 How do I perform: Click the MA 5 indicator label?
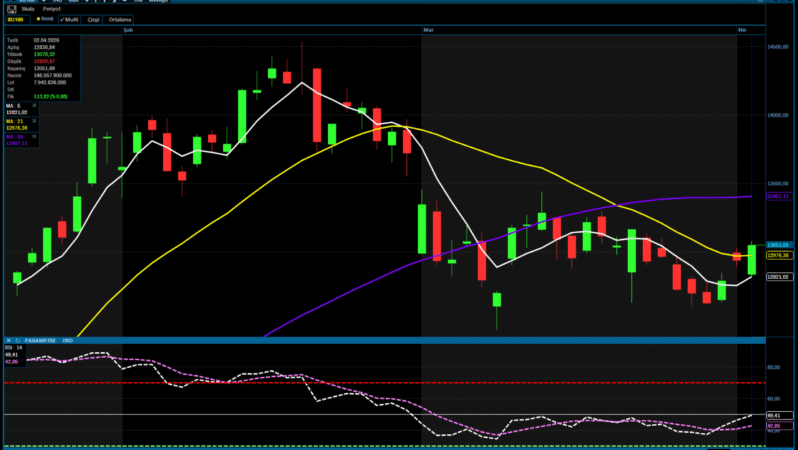point(13,106)
